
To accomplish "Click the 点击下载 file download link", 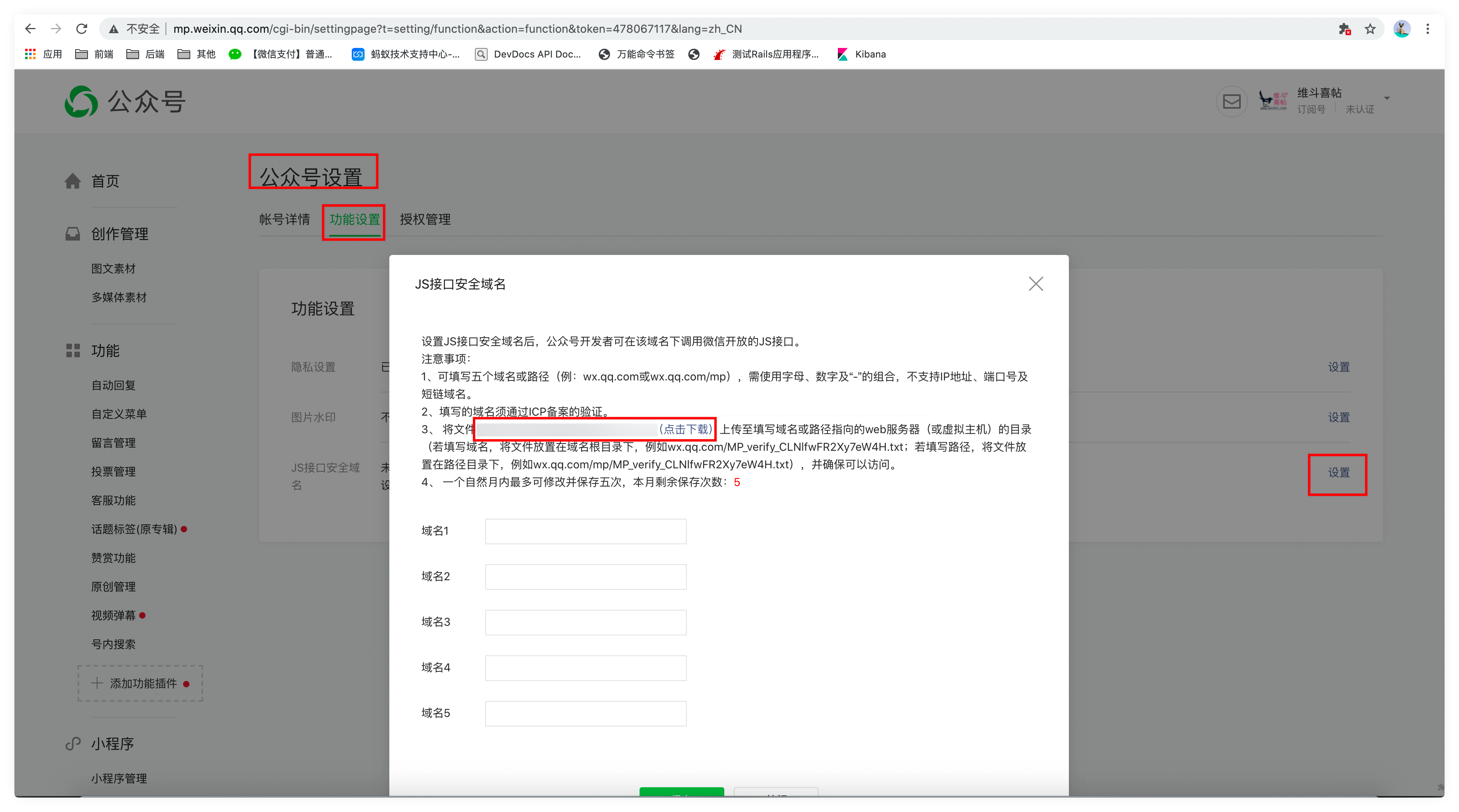I will point(685,429).
